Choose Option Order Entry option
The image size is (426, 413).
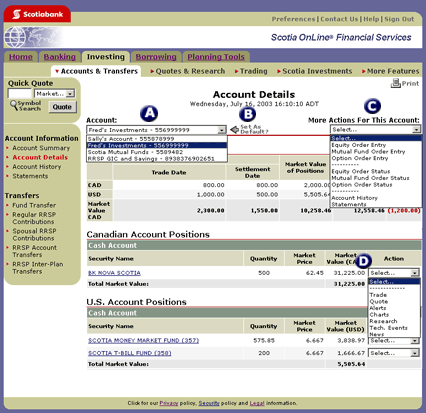click(360, 158)
